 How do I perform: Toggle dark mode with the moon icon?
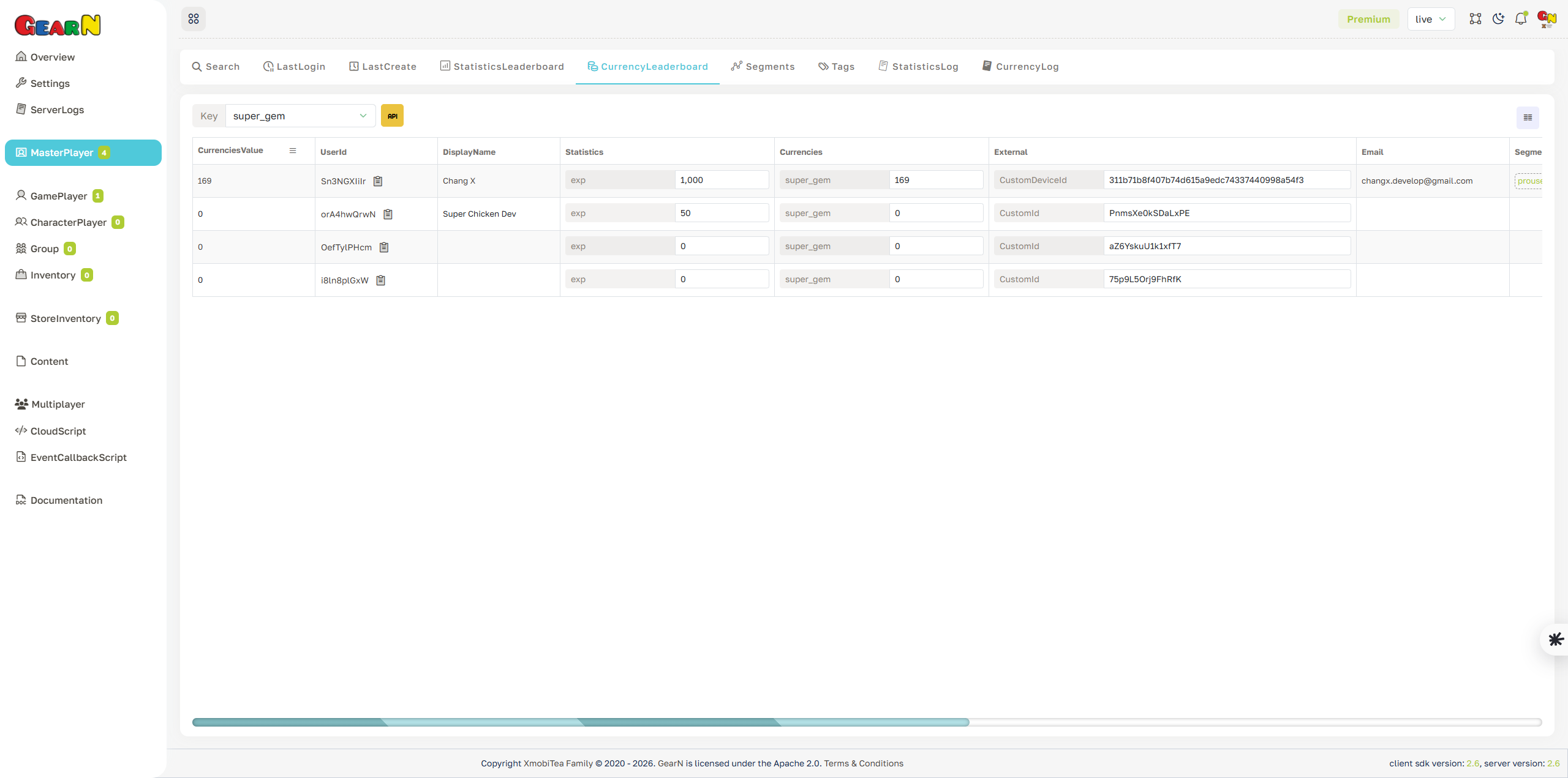[1498, 18]
